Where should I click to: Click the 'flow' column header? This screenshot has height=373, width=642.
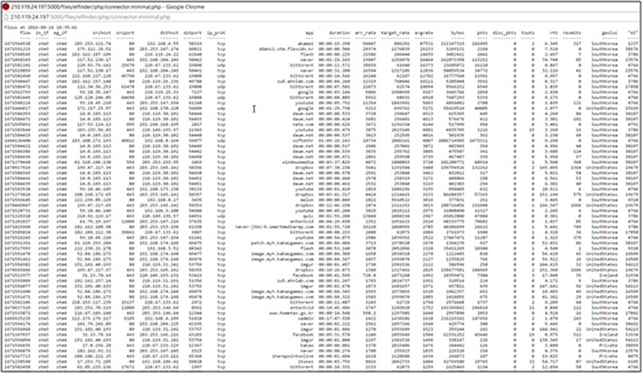tap(25, 33)
